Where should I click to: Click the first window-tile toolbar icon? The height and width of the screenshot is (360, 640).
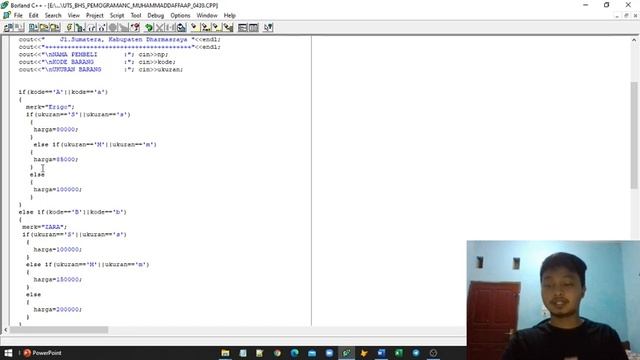(x=242, y=27)
